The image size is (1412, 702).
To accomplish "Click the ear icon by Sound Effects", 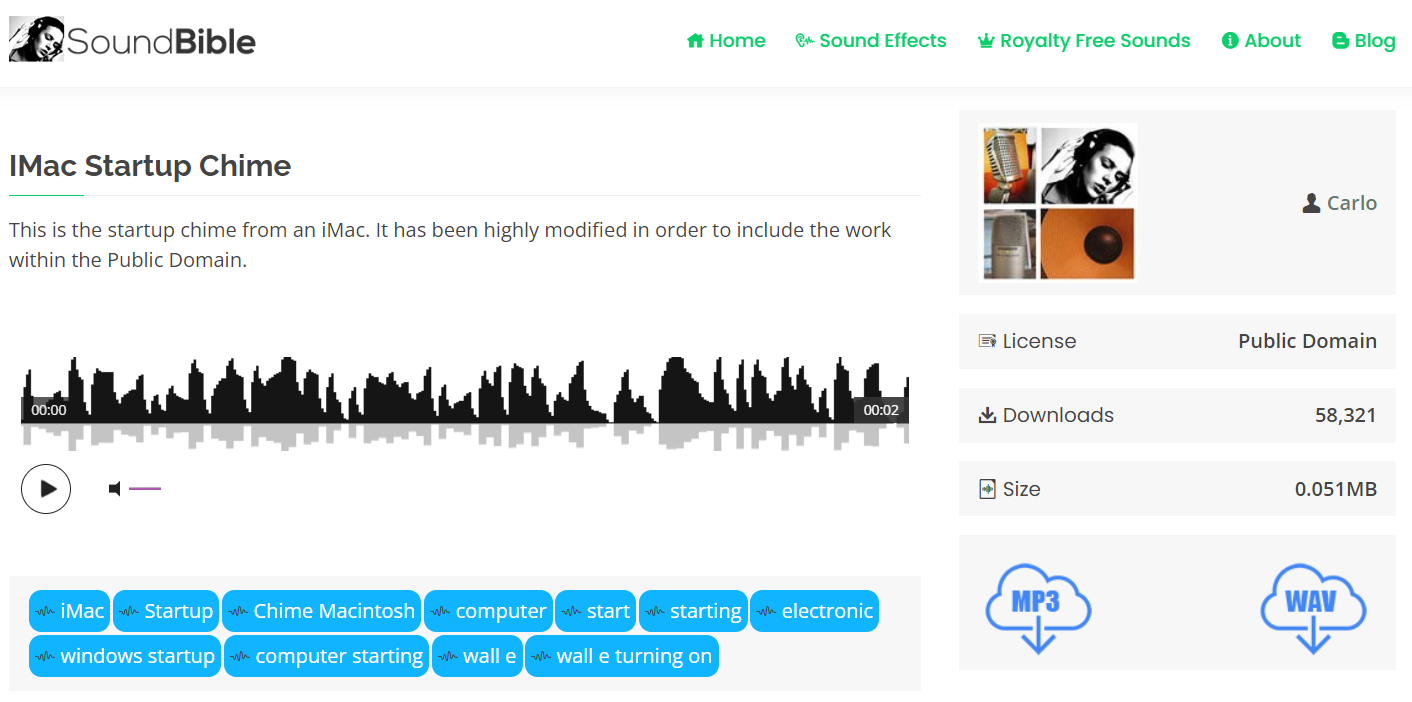I will pyautogui.click(x=804, y=41).
